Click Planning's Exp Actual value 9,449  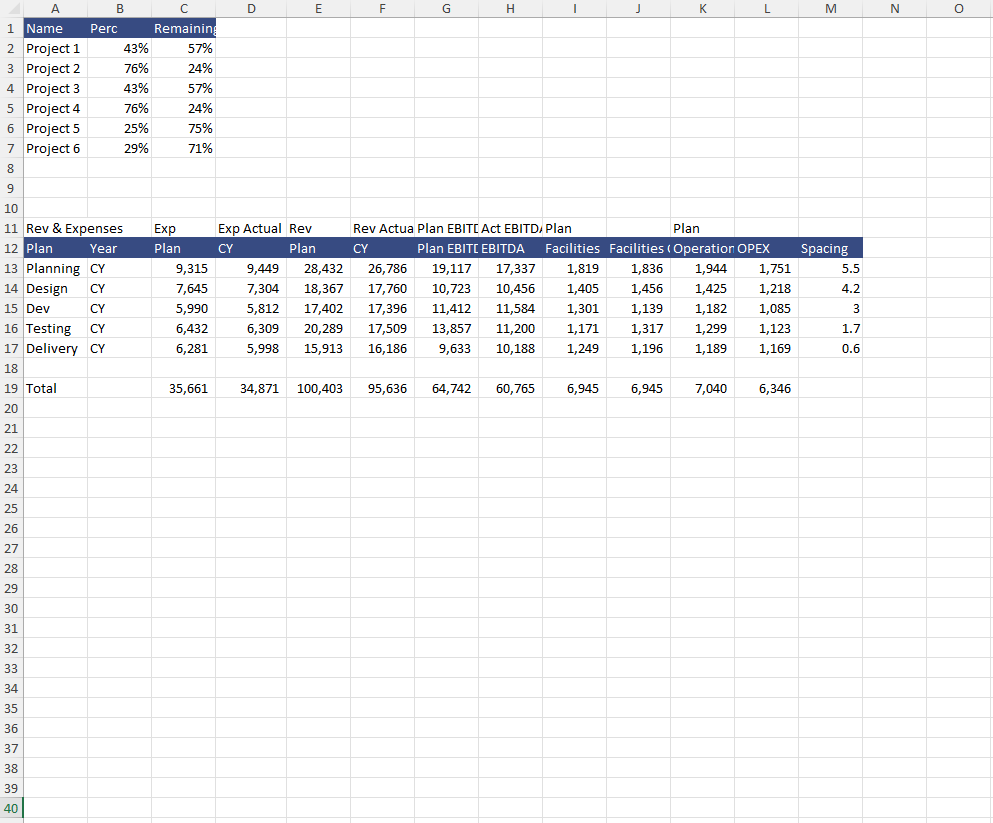(x=251, y=268)
